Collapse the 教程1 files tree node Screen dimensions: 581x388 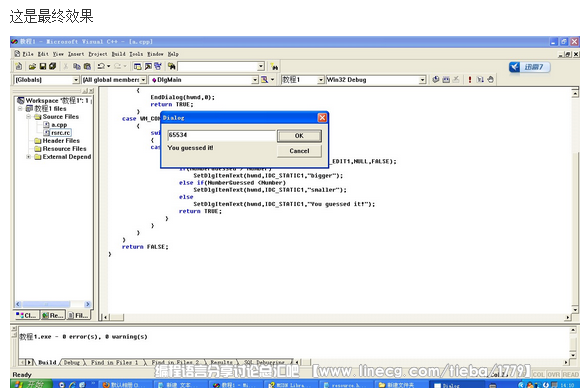[20, 109]
